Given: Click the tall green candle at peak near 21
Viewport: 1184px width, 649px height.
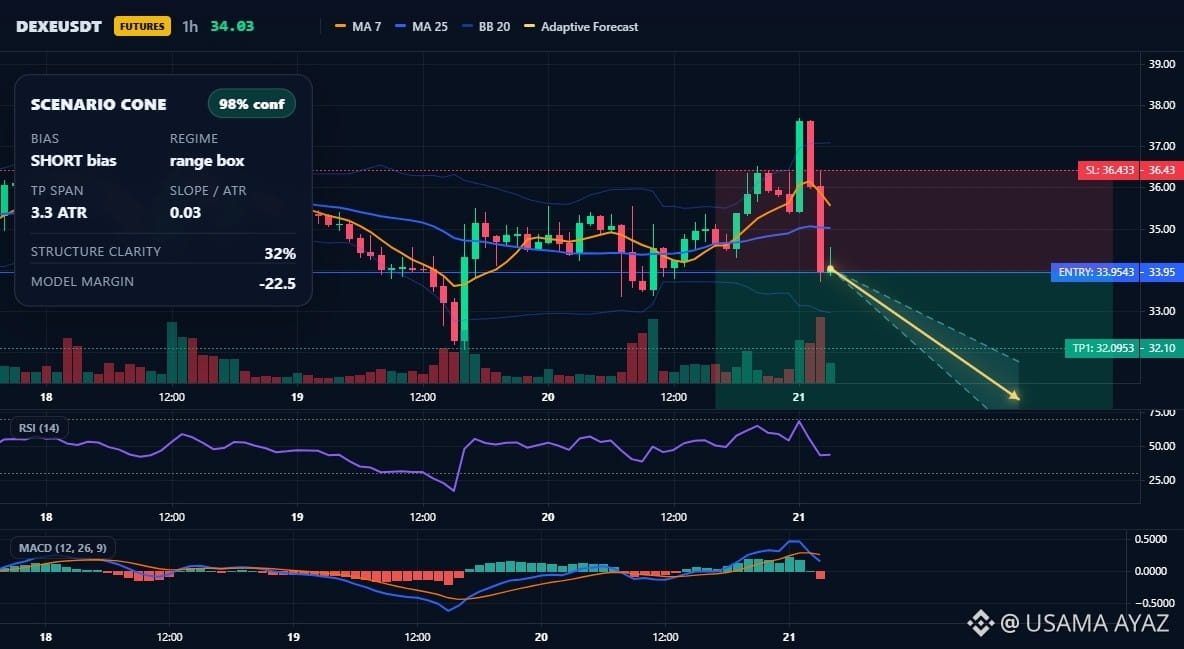Looking at the screenshot, I should pos(799,166).
